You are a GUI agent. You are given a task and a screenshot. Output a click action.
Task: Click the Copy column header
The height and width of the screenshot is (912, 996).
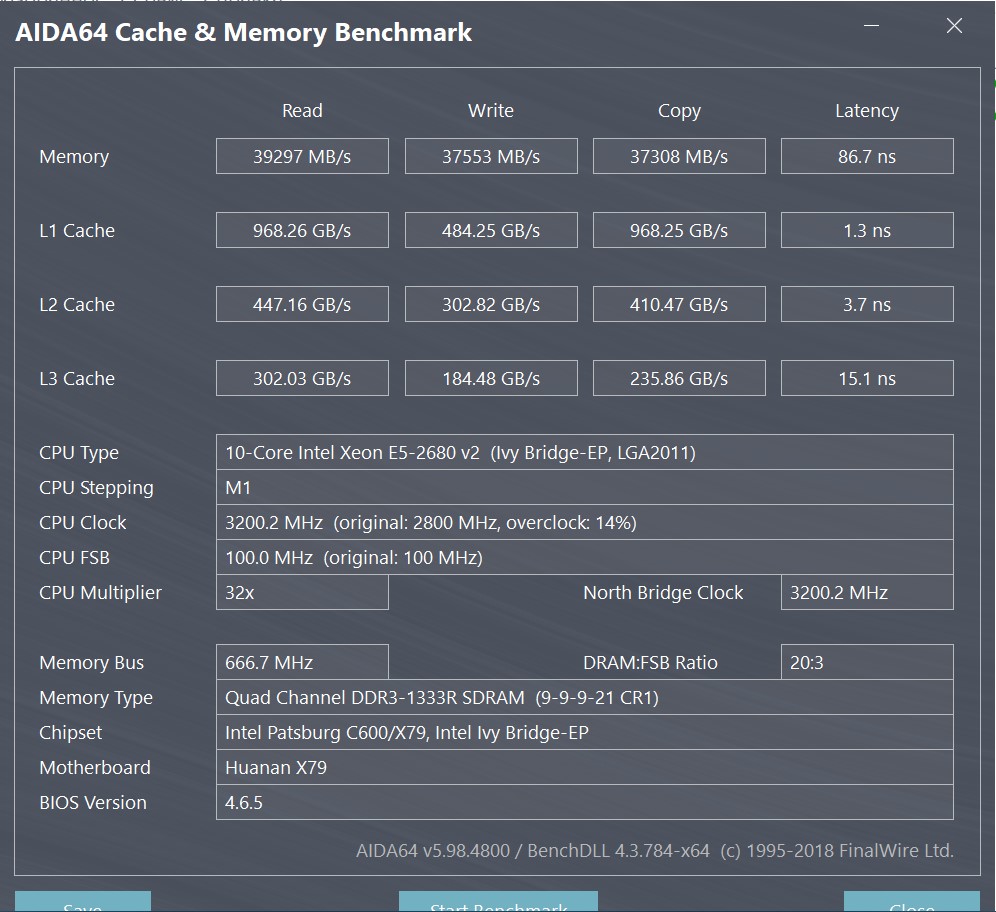679,111
